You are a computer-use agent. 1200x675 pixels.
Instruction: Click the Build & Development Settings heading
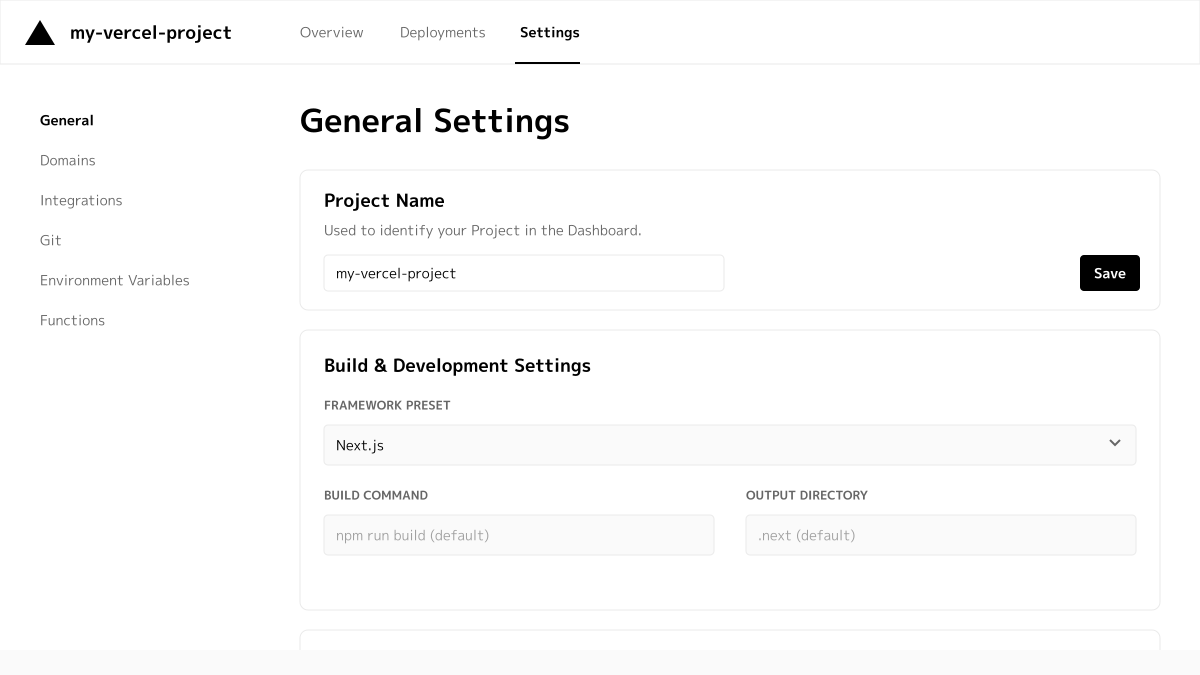[x=457, y=365]
